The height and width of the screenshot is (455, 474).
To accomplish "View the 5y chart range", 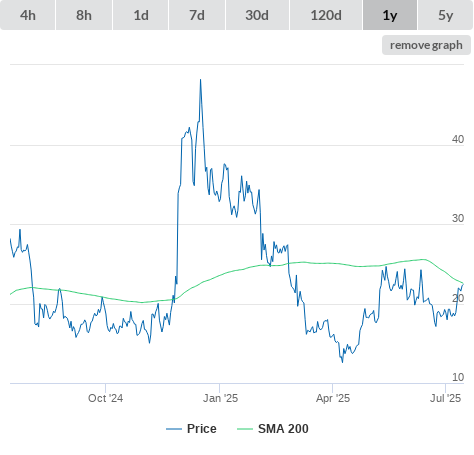I will point(446,15).
